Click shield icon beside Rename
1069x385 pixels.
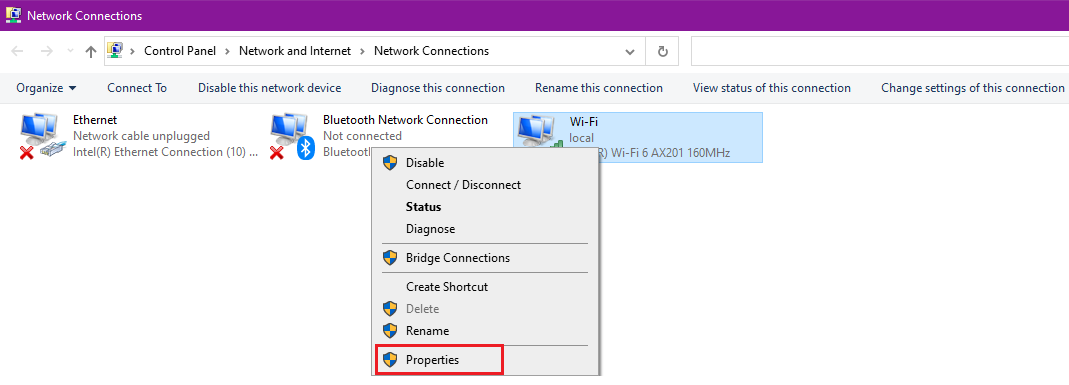pyautogui.click(x=390, y=330)
